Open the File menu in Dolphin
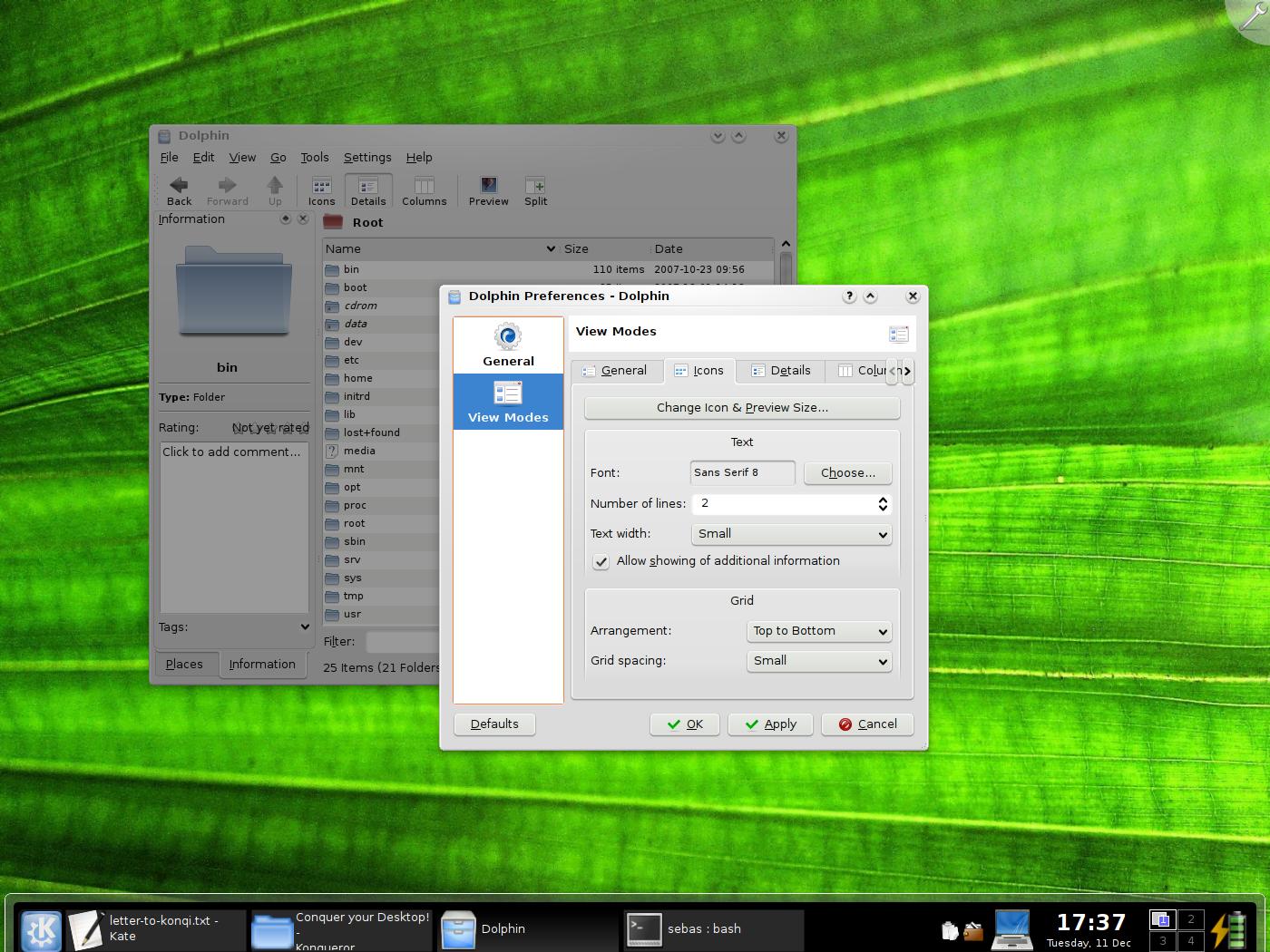1270x952 pixels. click(x=170, y=157)
